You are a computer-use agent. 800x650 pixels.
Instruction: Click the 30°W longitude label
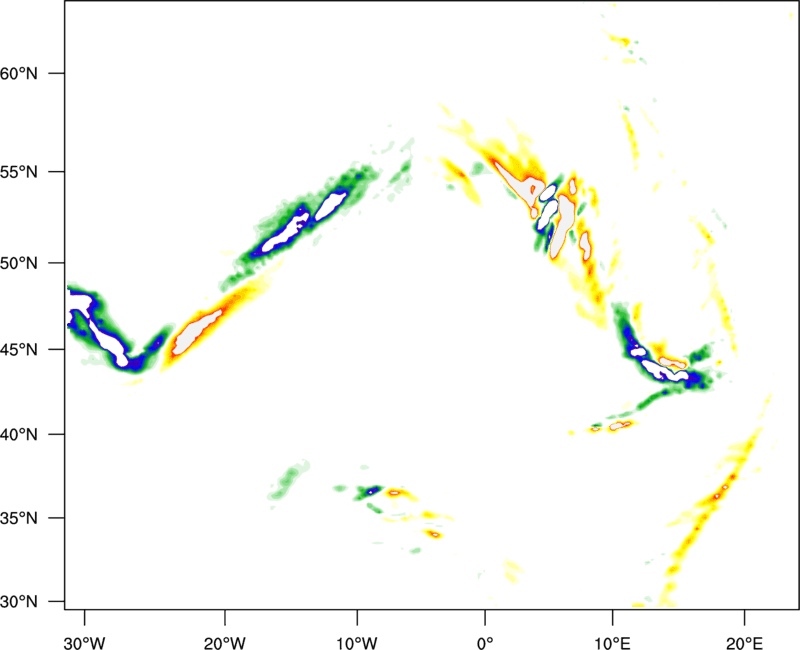click(85, 643)
